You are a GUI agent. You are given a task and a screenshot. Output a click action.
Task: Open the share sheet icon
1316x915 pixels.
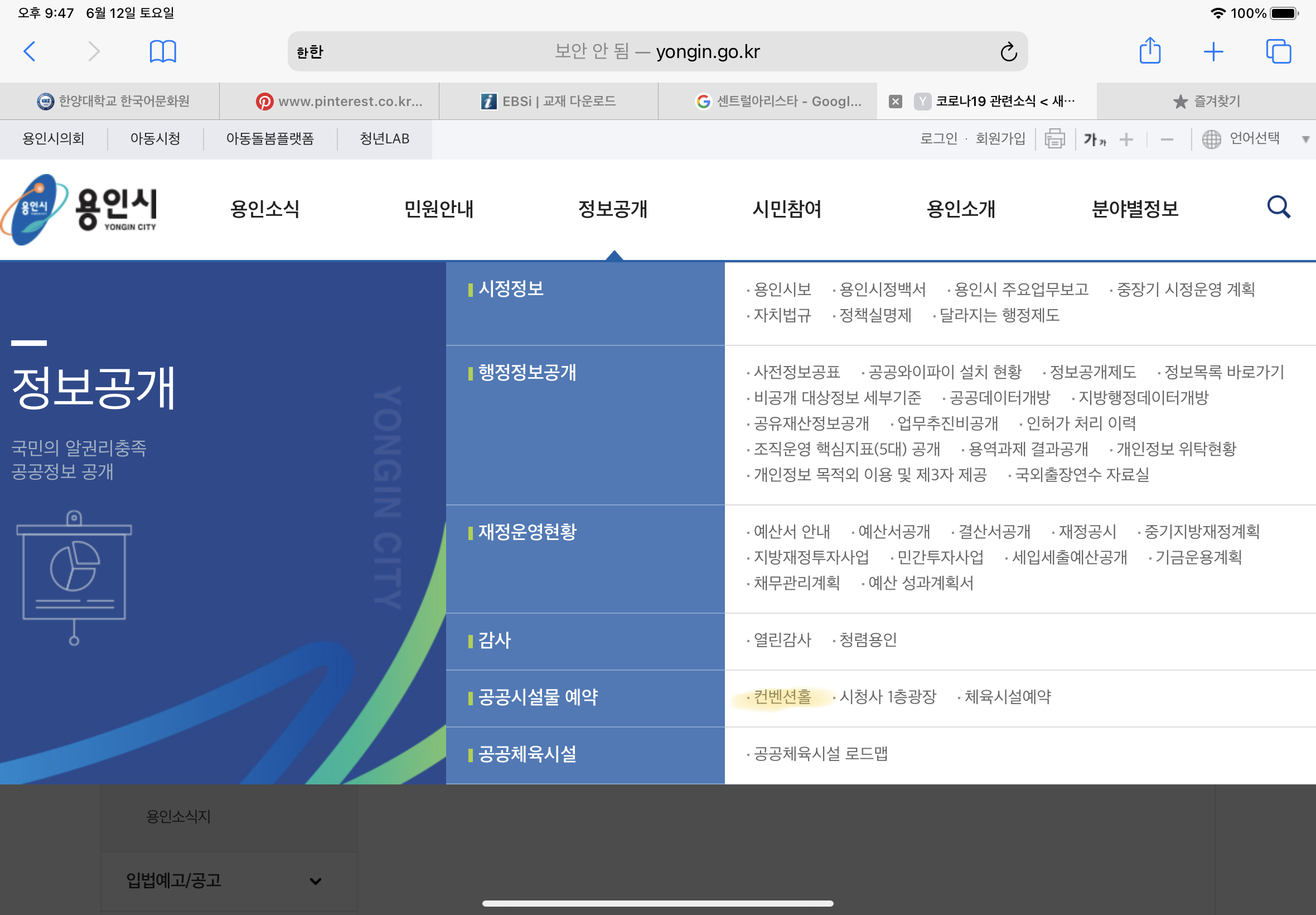[1150, 50]
